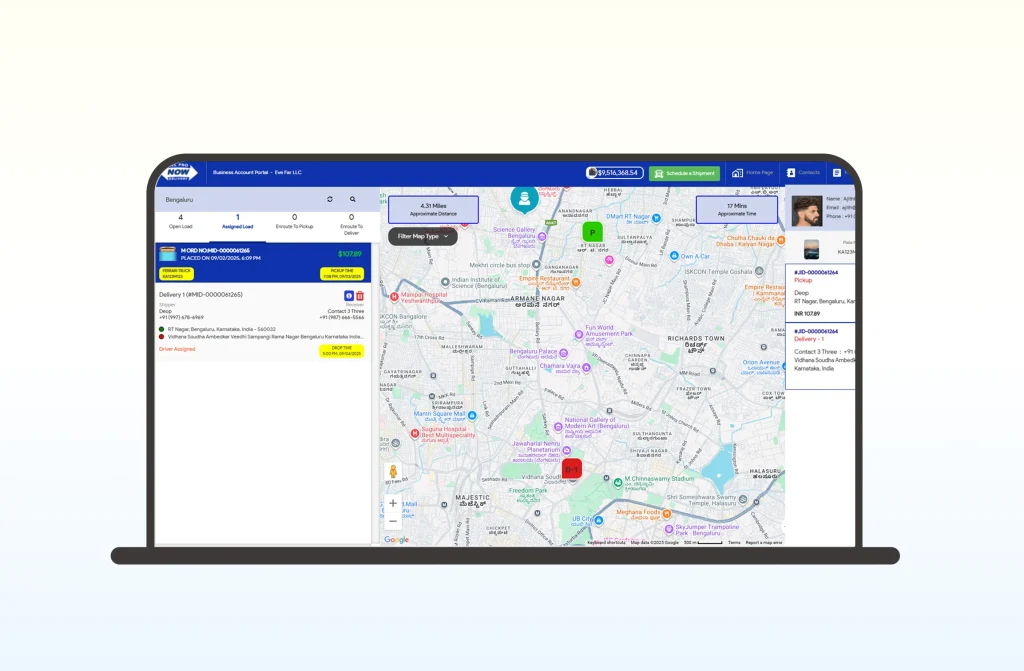Viewport: 1024px width, 671px height.
Task: Zoom in the map with plus button
Action: [393, 504]
